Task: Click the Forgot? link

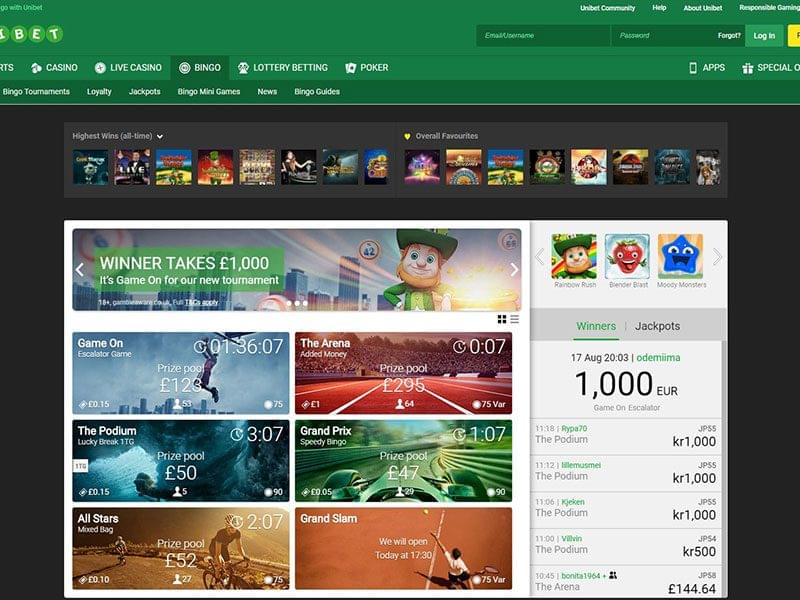Action: [x=729, y=36]
